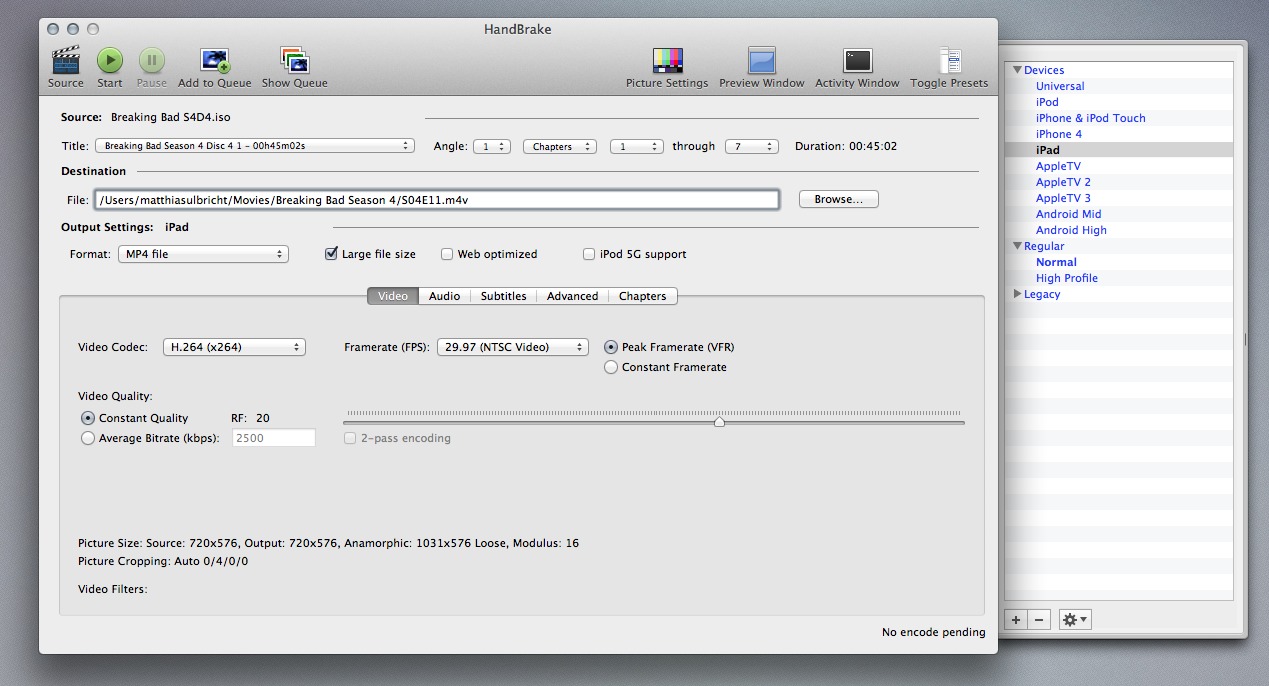Select the Android High preset

pyautogui.click(x=1071, y=230)
